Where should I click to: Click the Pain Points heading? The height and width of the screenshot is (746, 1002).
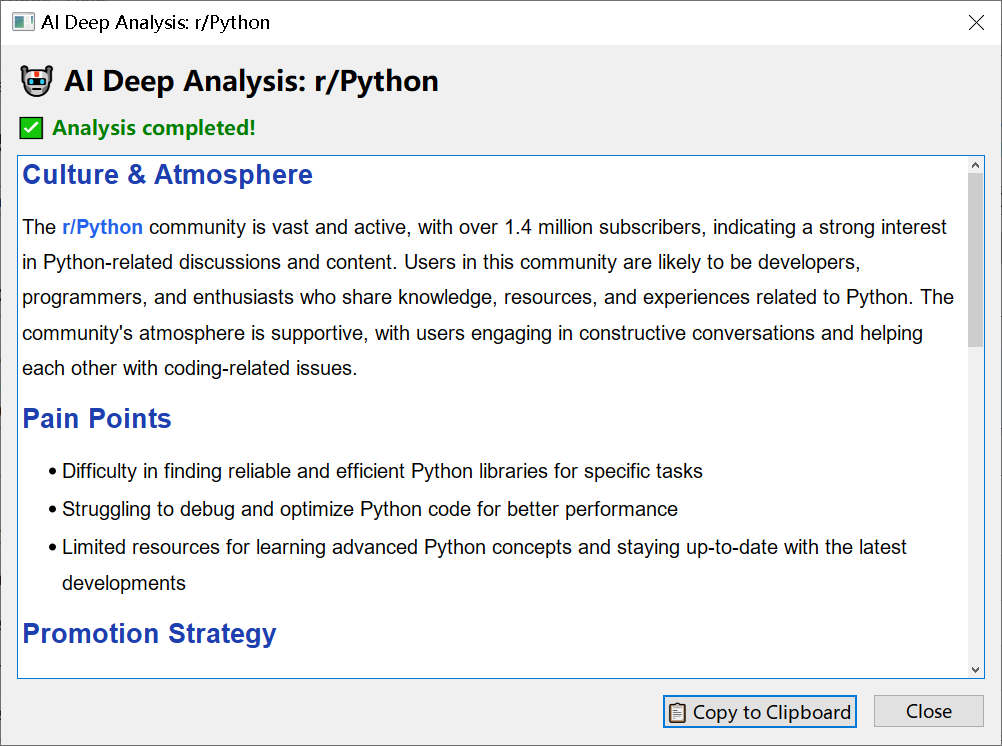tap(97, 418)
